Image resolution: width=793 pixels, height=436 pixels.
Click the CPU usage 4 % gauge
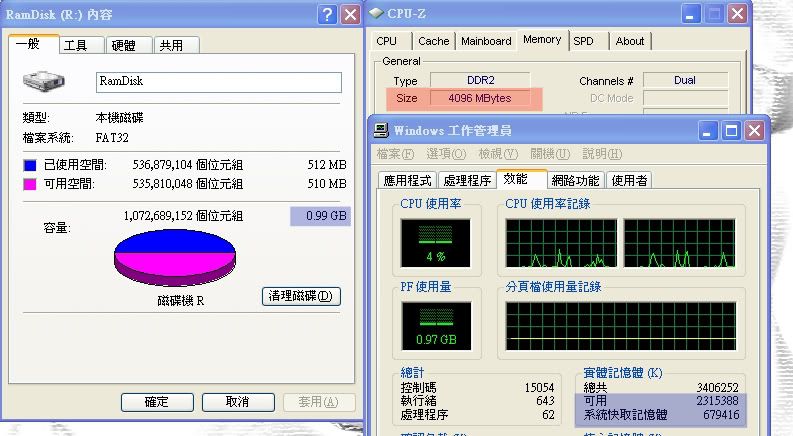tap(435, 243)
